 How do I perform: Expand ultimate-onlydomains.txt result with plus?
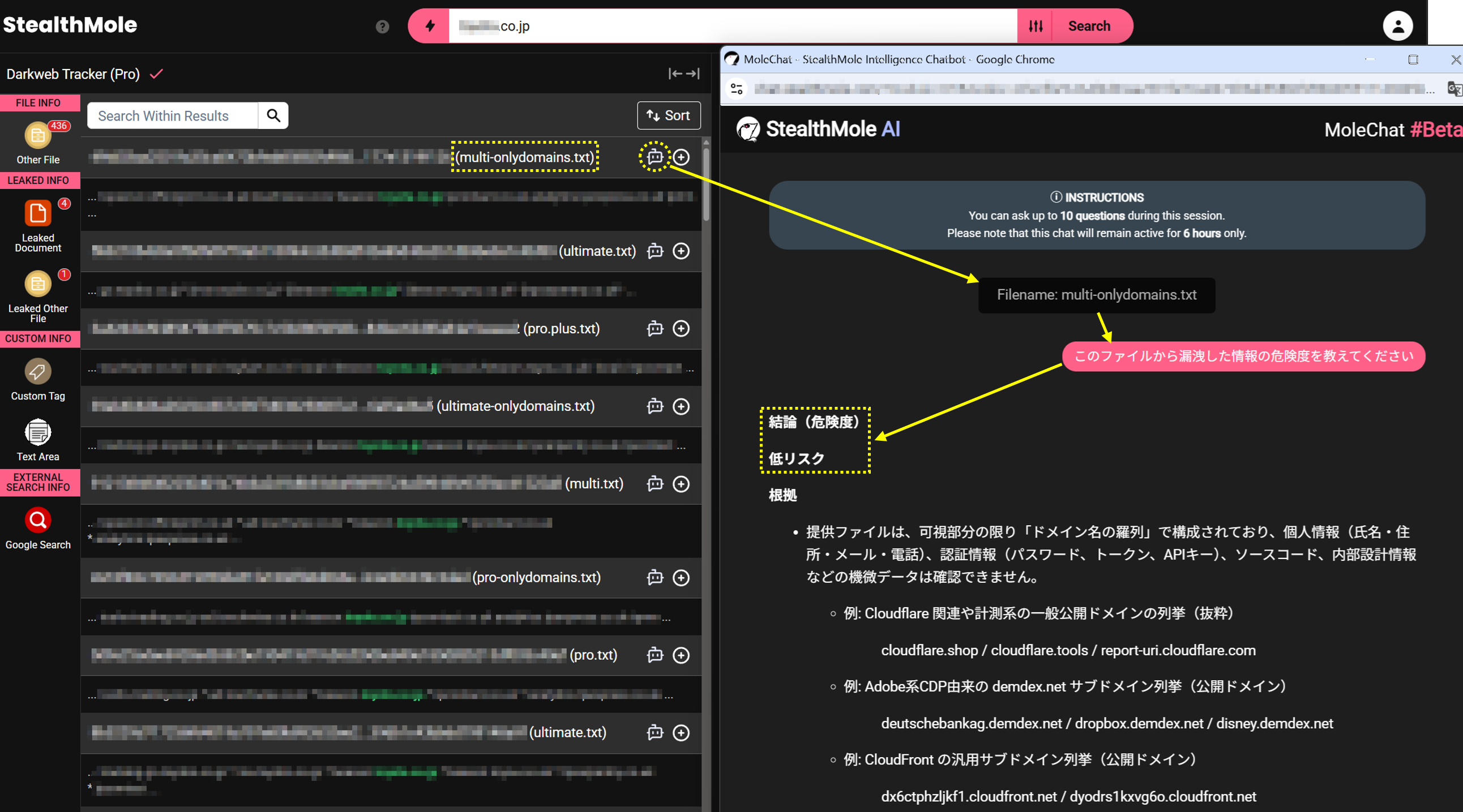(681, 406)
